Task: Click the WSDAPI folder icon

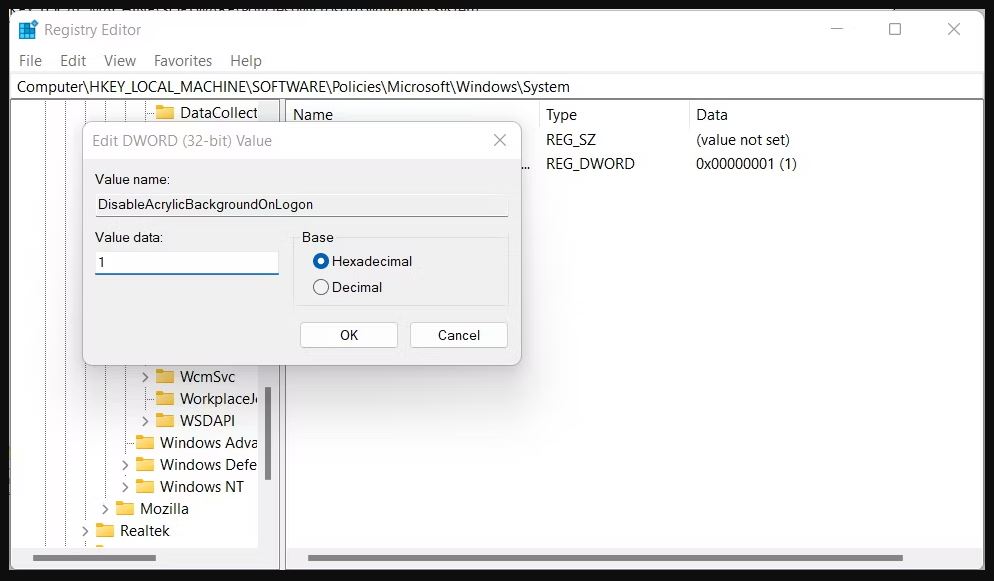Action: [x=165, y=421]
